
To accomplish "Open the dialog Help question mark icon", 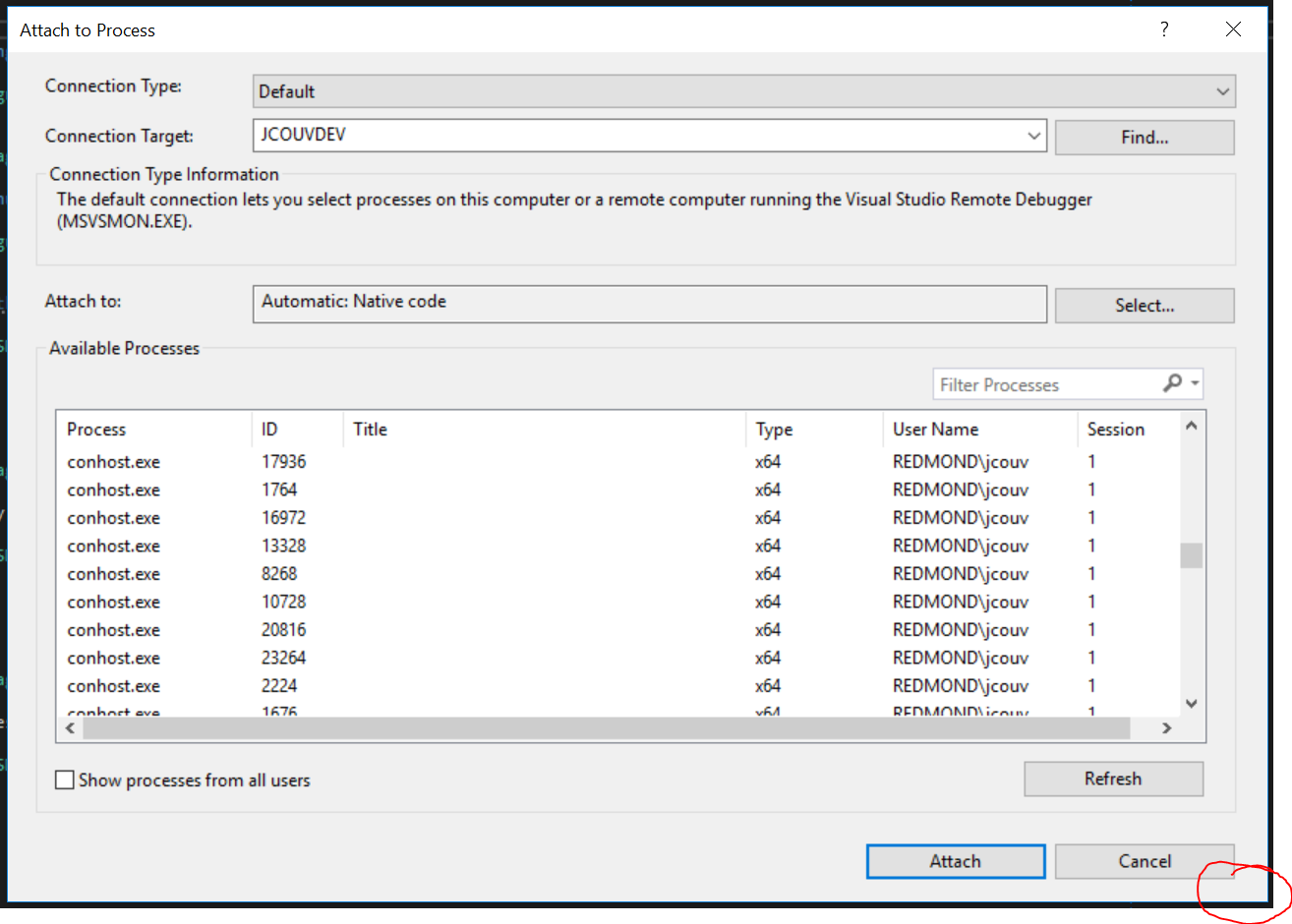I will point(1164,29).
